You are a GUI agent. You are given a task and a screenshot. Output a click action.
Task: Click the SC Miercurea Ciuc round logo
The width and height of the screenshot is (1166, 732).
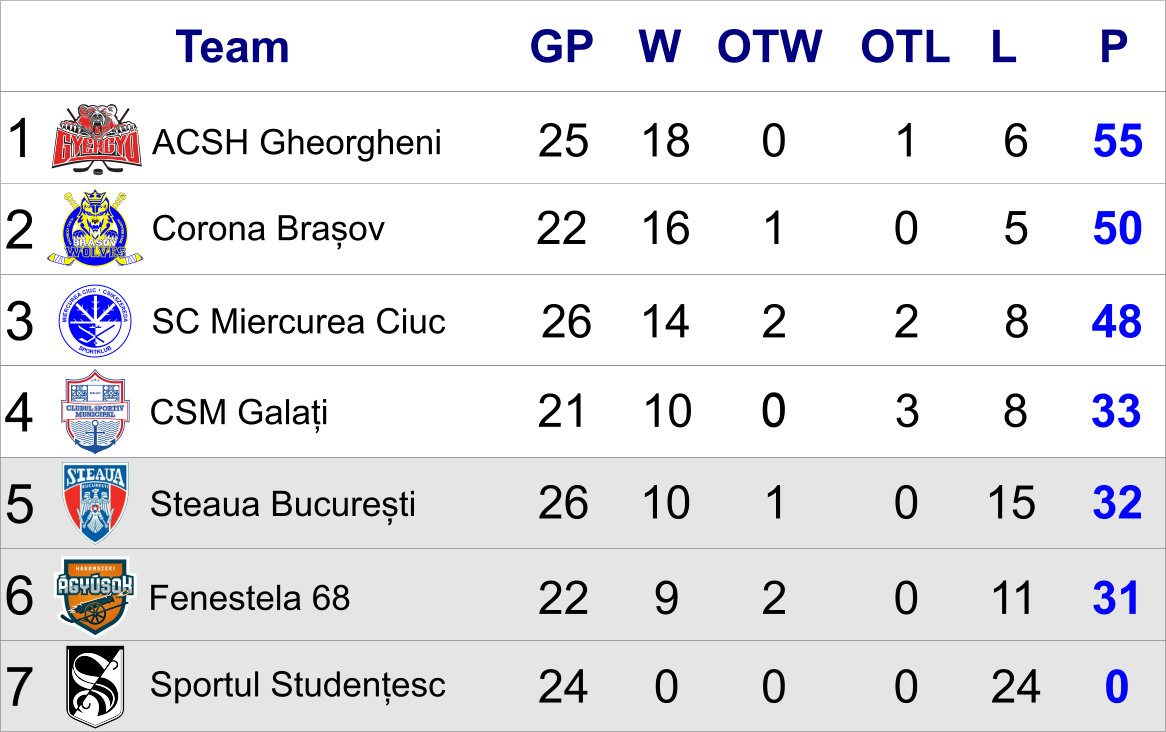click(96, 321)
